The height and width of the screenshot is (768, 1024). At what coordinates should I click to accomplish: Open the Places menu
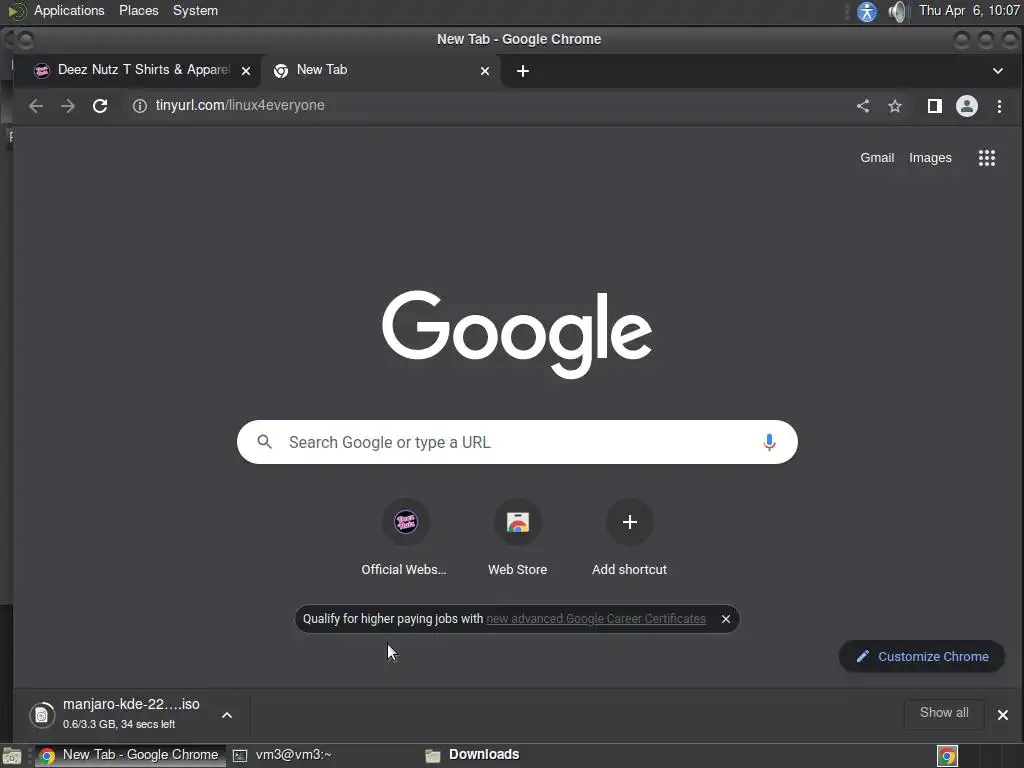(x=138, y=11)
